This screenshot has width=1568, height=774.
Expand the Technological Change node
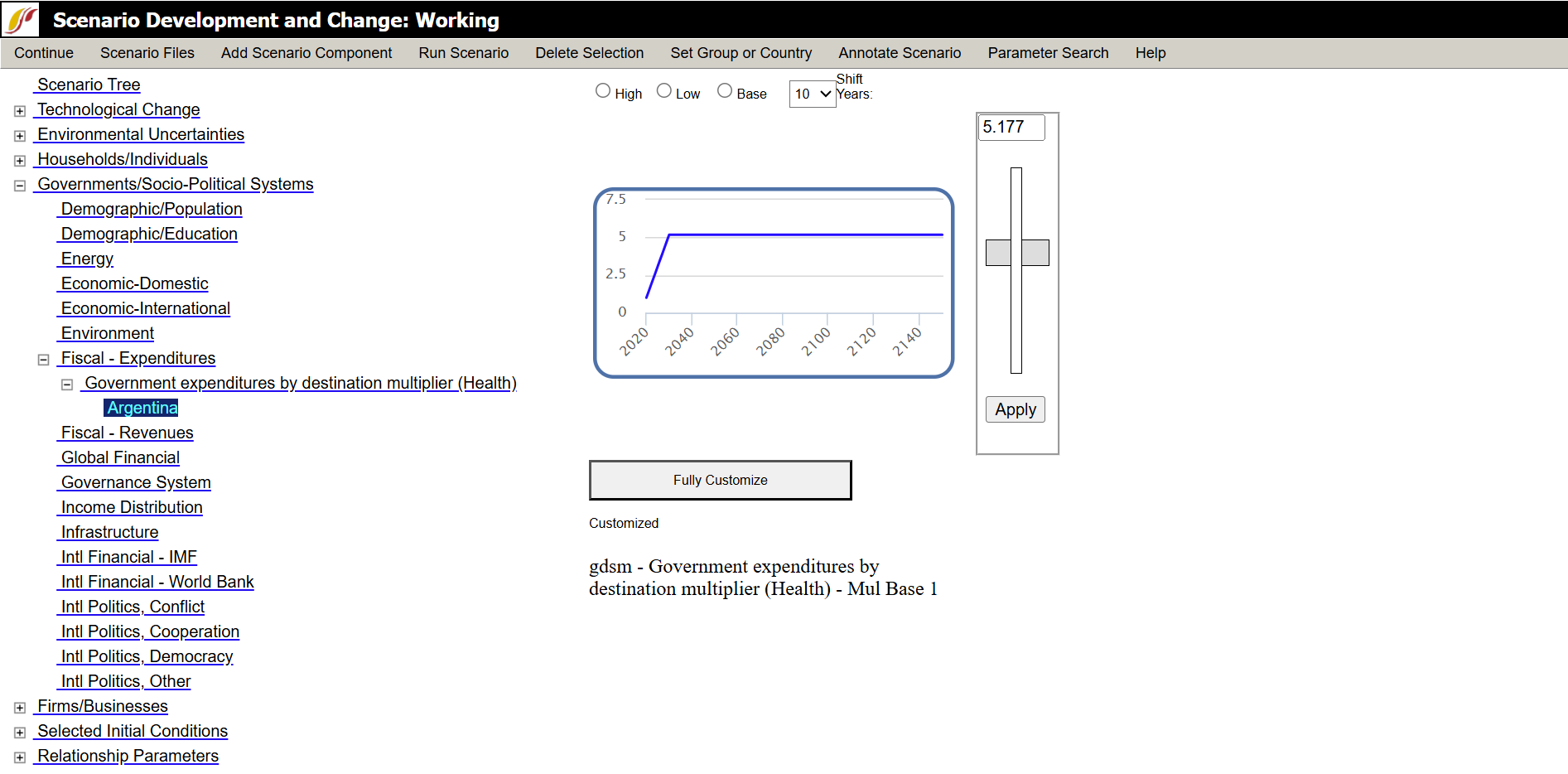(x=20, y=111)
